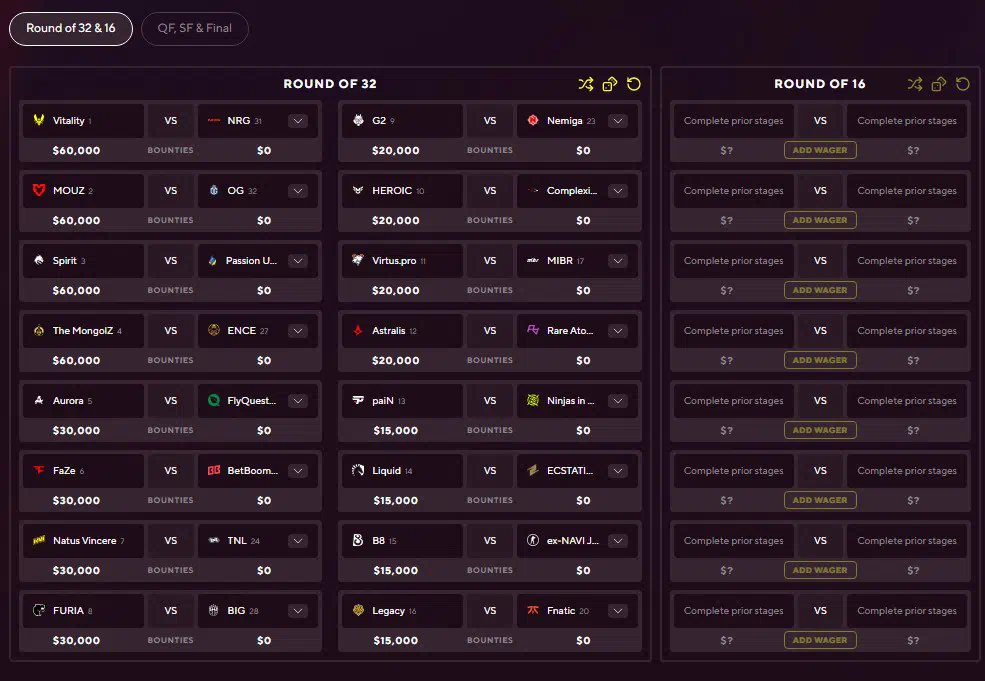The height and width of the screenshot is (681, 985).
Task: Open the FlyQuest opponent dropdown
Action: point(298,401)
